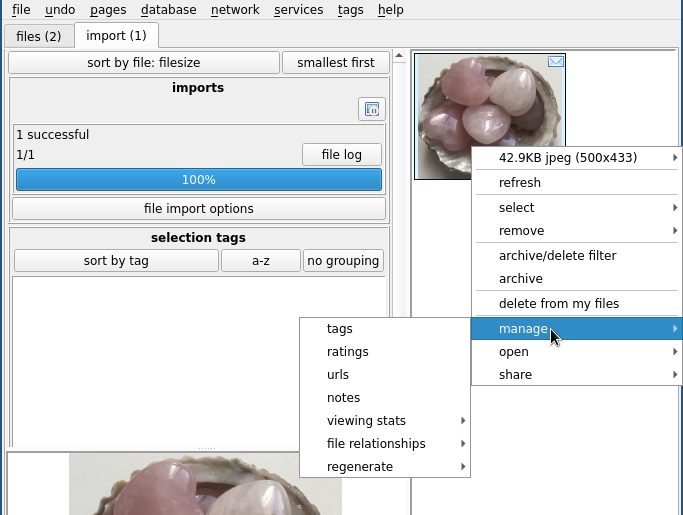Screen dimensions: 683x515
Task: Click the import status icon button under imports
Action: [x=371, y=109]
